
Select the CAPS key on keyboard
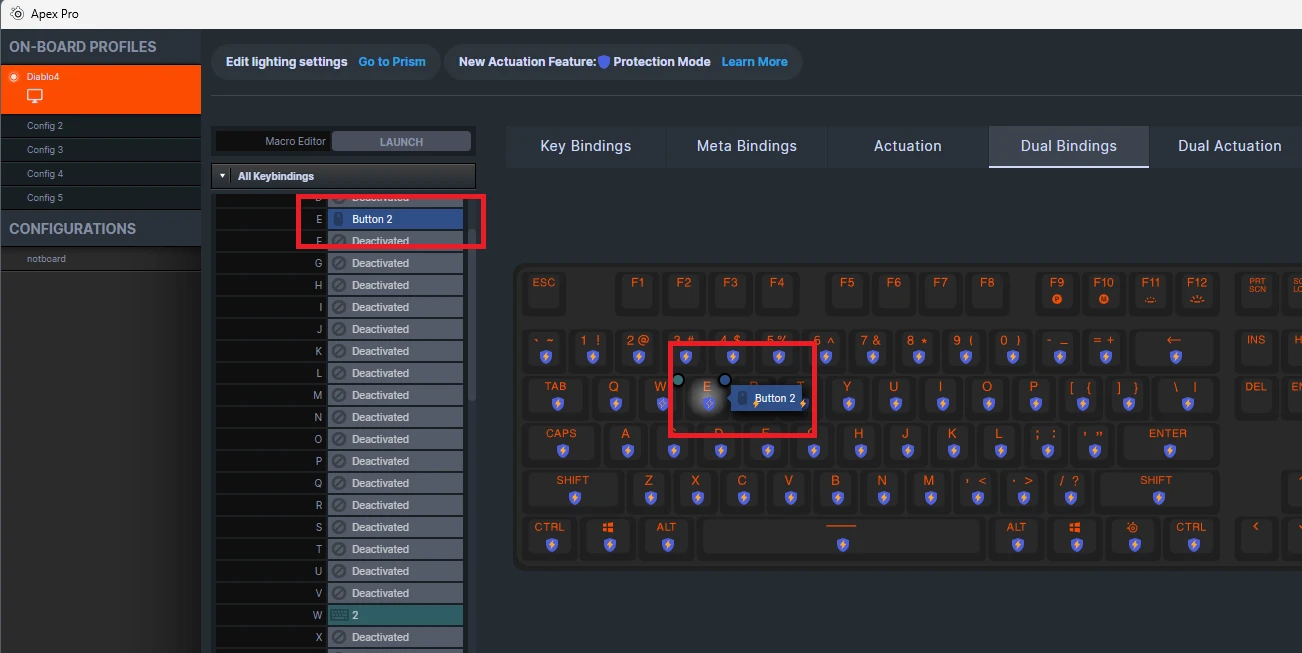click(562, 443)
